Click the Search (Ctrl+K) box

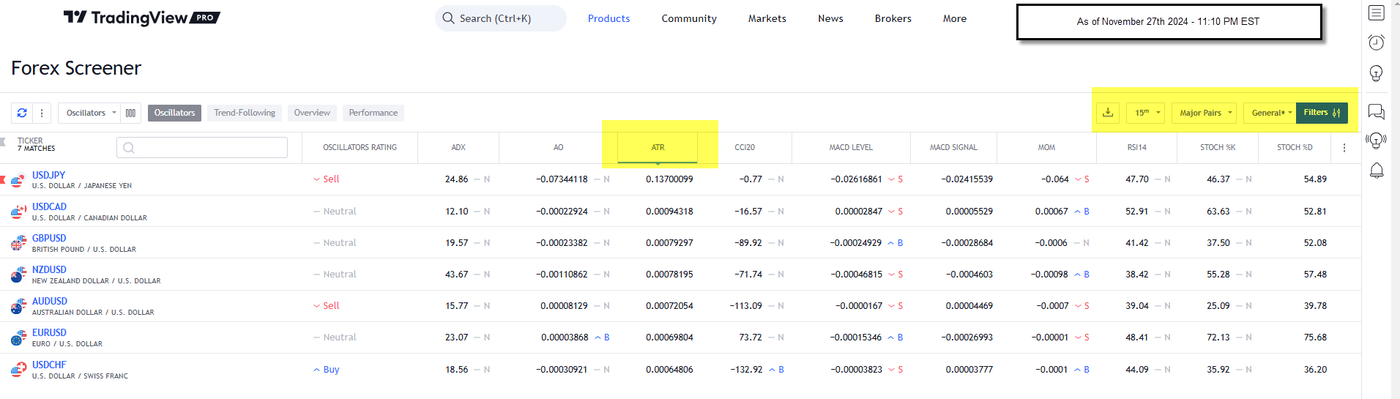[x=501, y=19]
